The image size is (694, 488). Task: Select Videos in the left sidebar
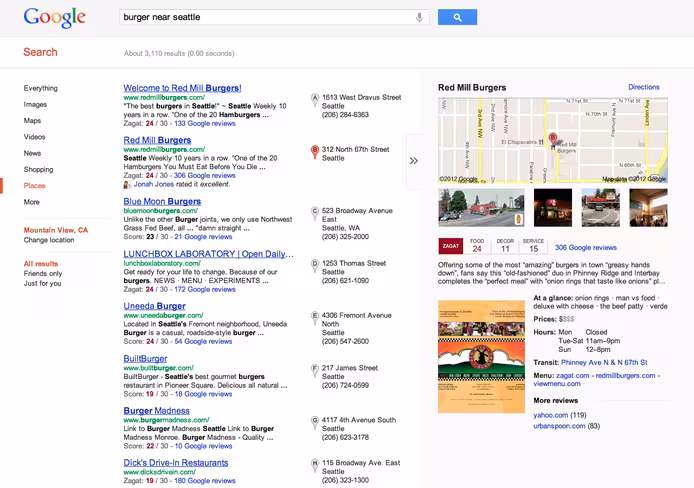35,137
